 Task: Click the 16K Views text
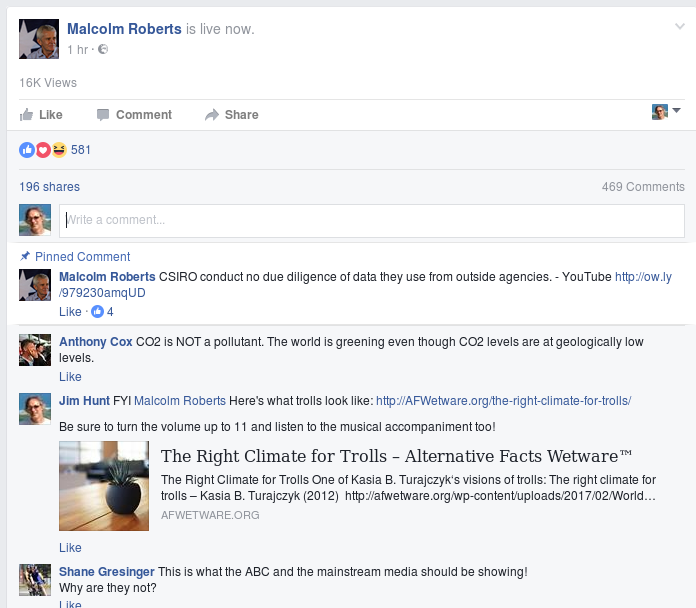[48, 83]
